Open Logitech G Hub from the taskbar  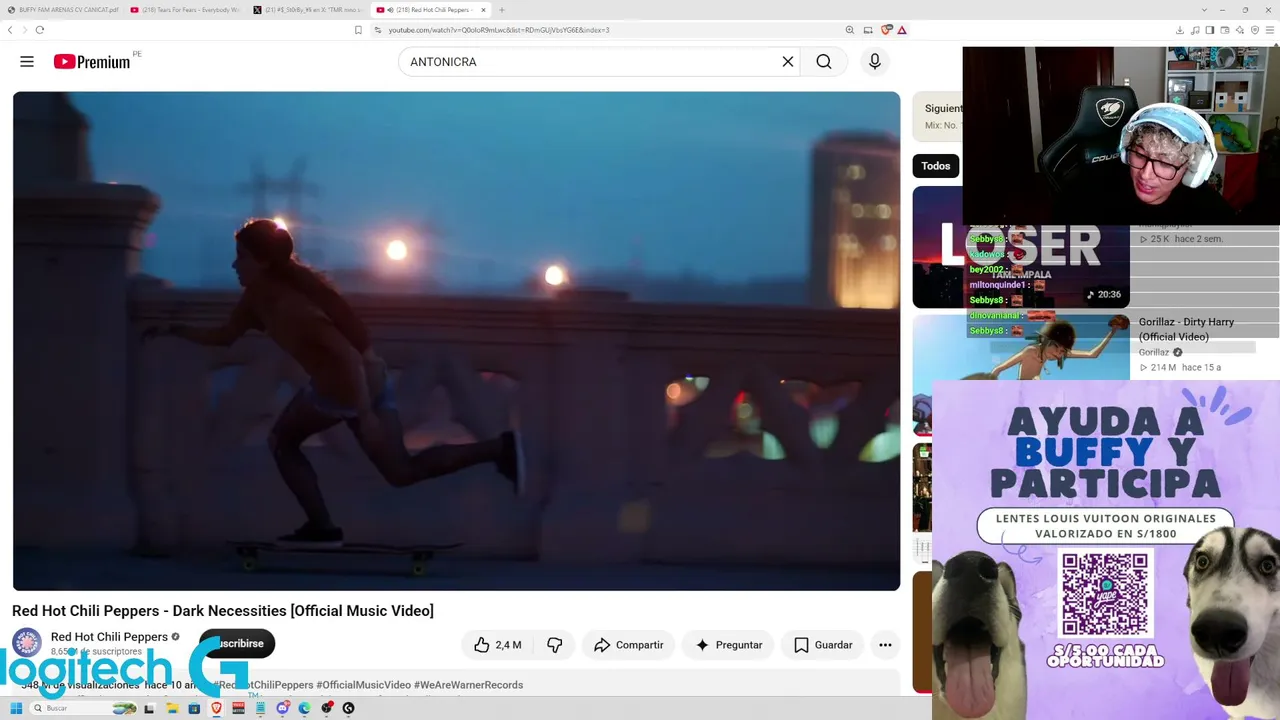(348, 708)
